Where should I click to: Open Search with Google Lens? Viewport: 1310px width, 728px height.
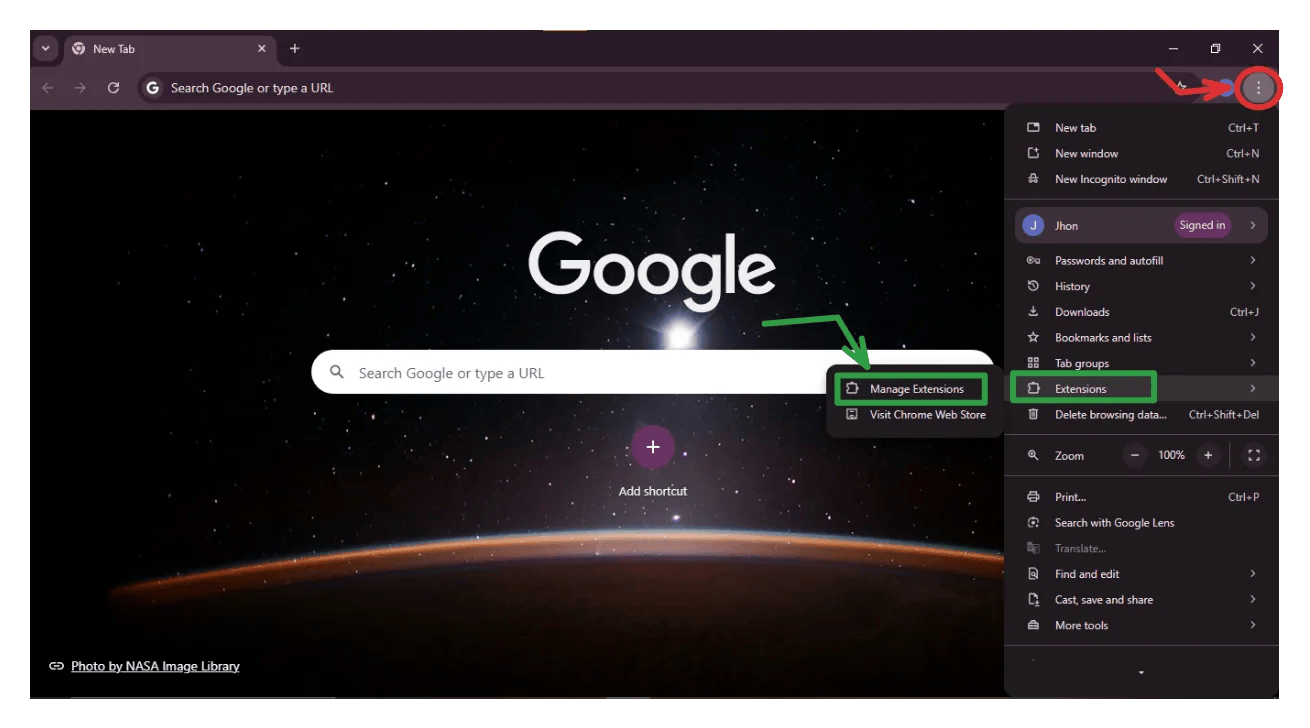point(1114,523)
